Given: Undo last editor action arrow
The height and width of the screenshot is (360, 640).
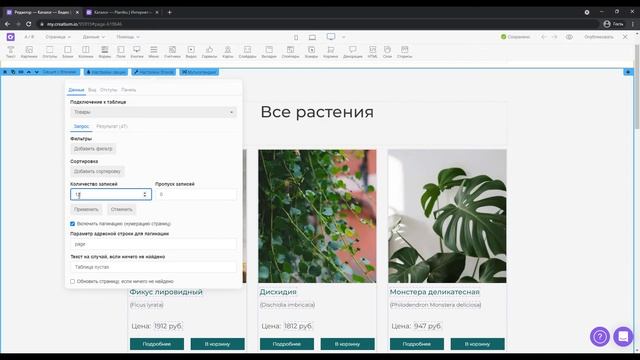Looking at the screenshot, I should 544,37.
